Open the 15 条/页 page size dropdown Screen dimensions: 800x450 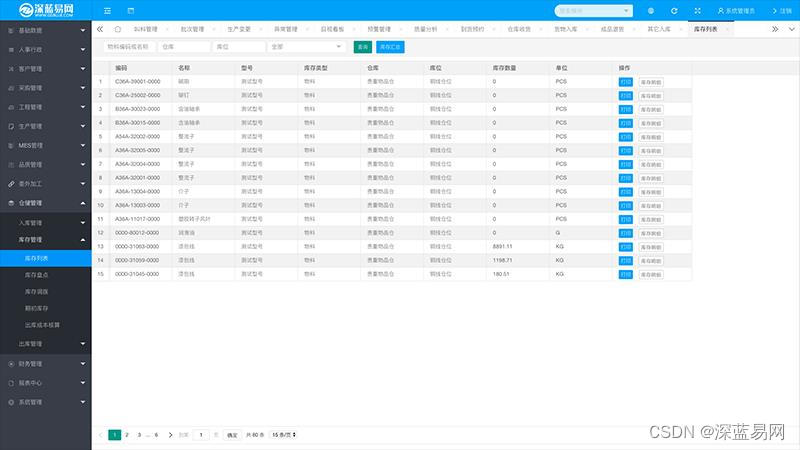284,435
